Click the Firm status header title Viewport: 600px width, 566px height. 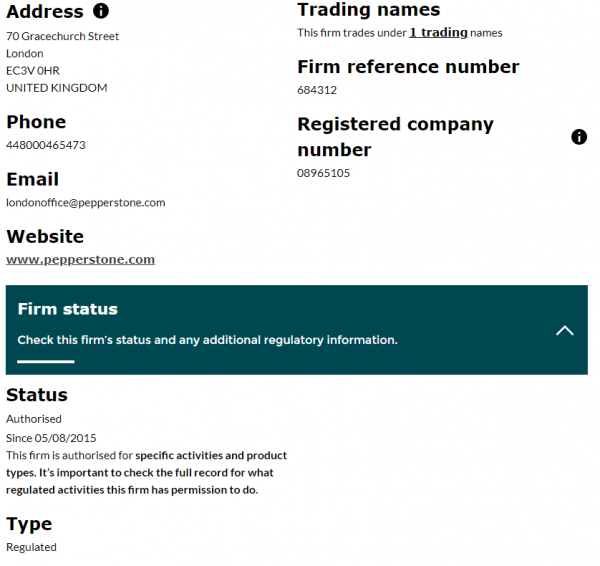click(x=68, y=309)
